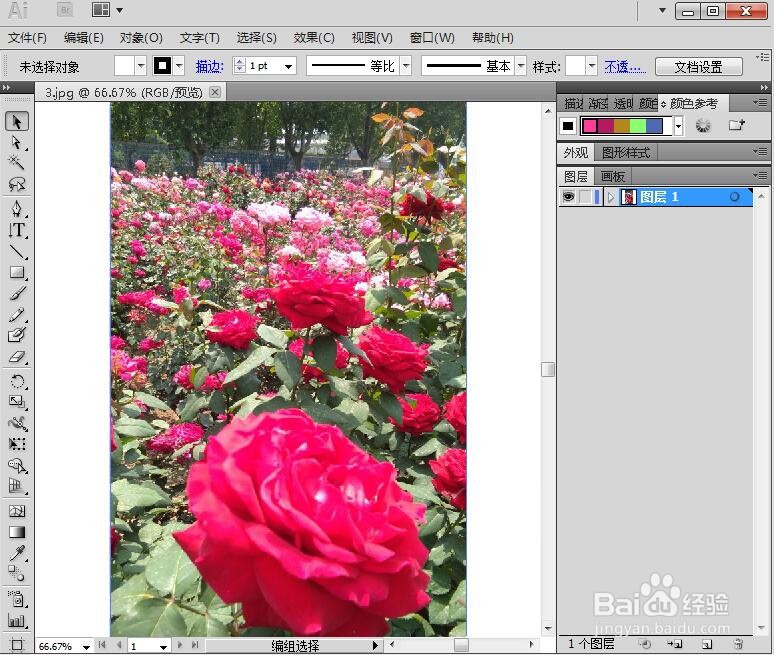Select the Direct Selection tool

17,143
